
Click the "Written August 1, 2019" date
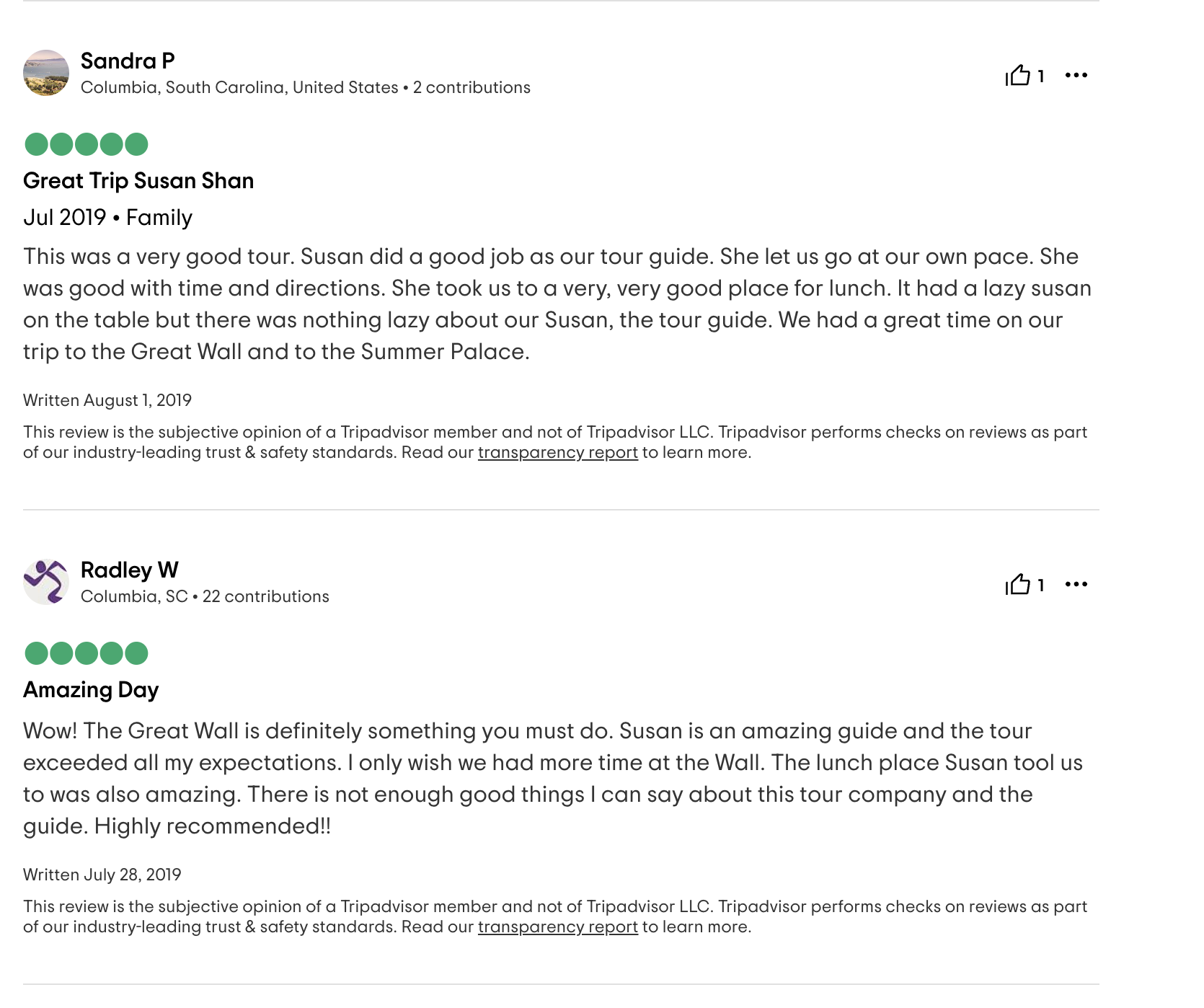107,401
